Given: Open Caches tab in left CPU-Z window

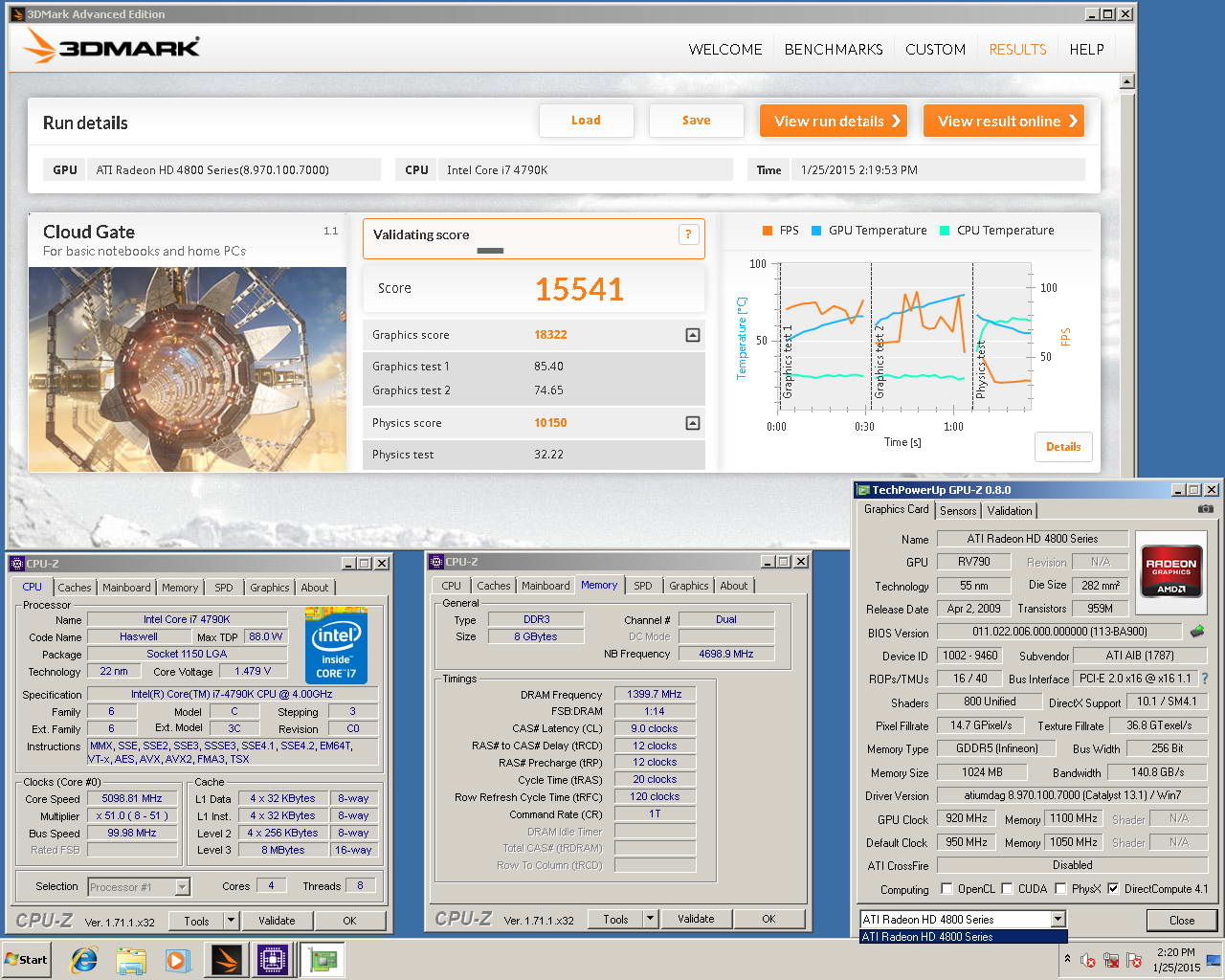Looking at the screenshot, I should (75, 588).
